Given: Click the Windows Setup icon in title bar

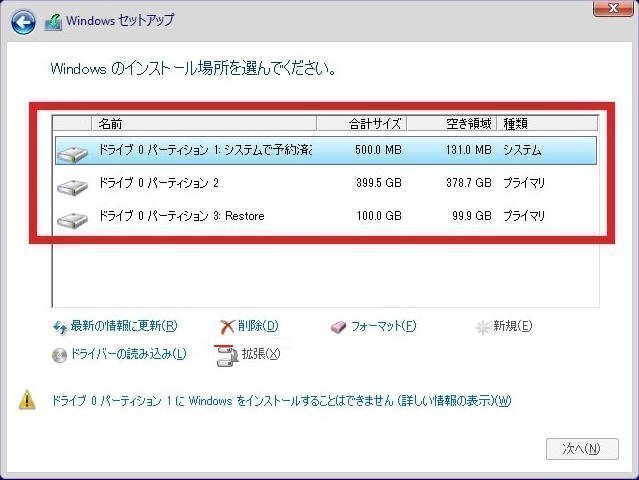Looking at the screenshot, I should point(53,22).
